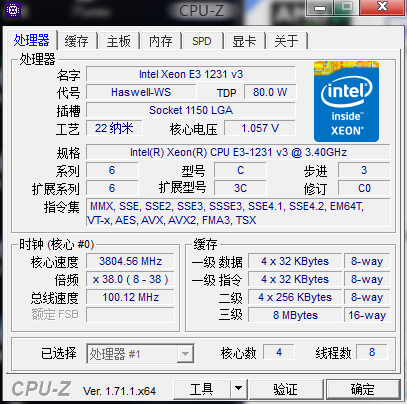Click the 确定 button
Screen dimensions: 407x404
(363, 389)
